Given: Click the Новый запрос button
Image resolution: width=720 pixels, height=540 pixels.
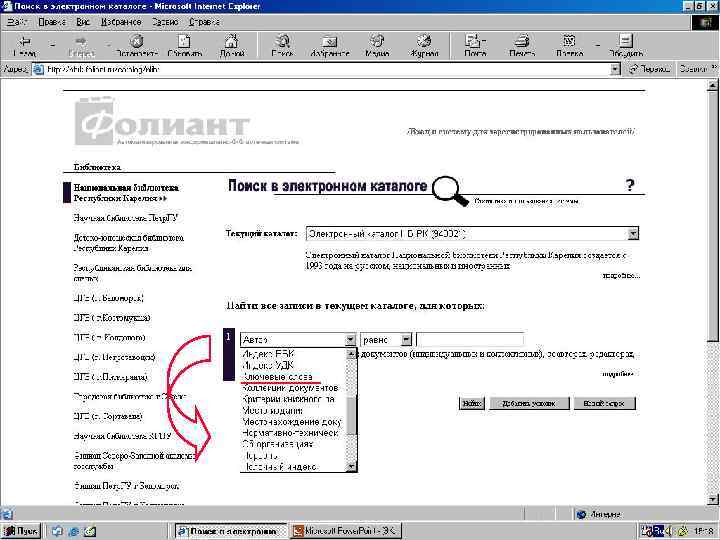Looking at the screenshot, I should (x=604, y=403).
